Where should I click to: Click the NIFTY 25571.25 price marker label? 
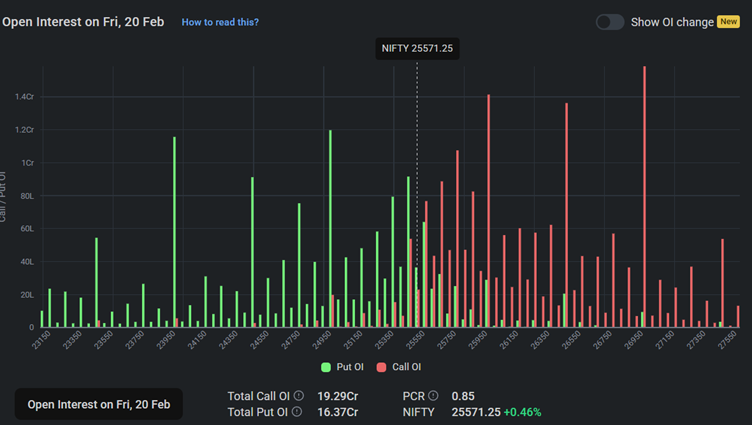pyautogui.click(x=417, y=48)
